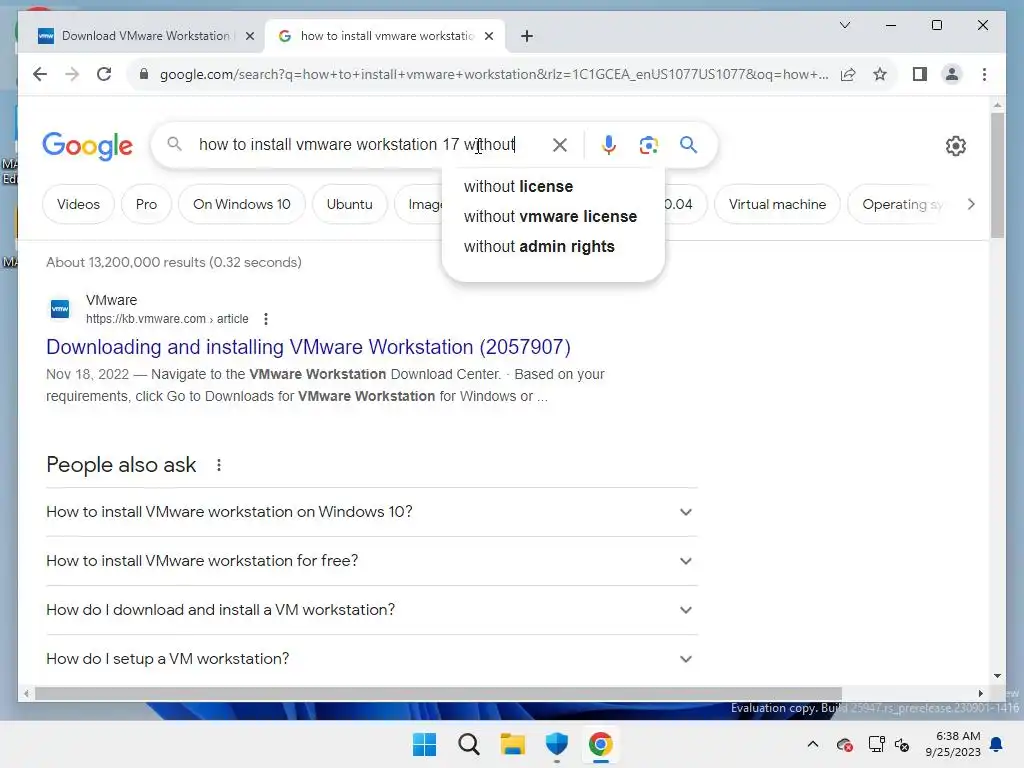Choose suggestion 'without admin rights'
This screenshot has height=768, width=1024.
click(x=553, y=247)
